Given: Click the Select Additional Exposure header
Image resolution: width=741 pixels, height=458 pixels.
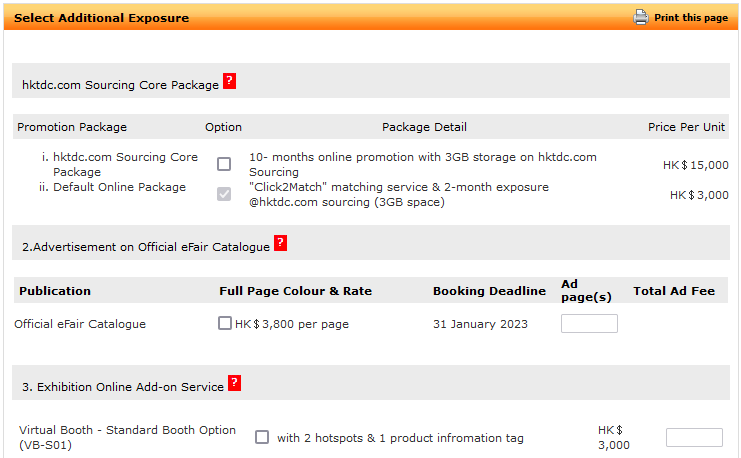Looking at the screenshot, I should (102, 18).
